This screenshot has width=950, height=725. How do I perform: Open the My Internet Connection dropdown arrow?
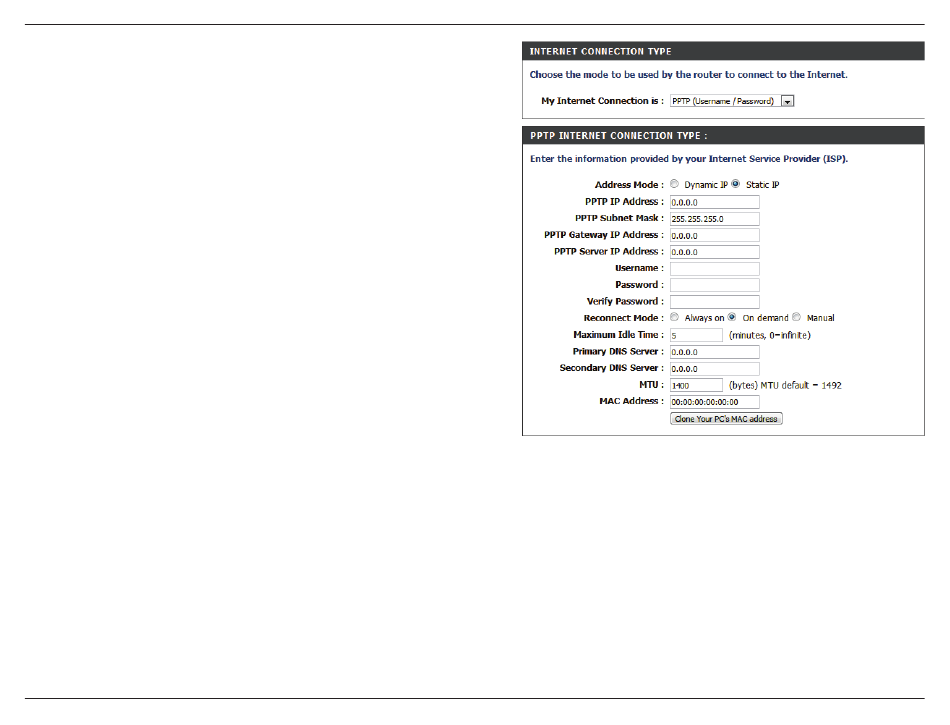(787, 101)
